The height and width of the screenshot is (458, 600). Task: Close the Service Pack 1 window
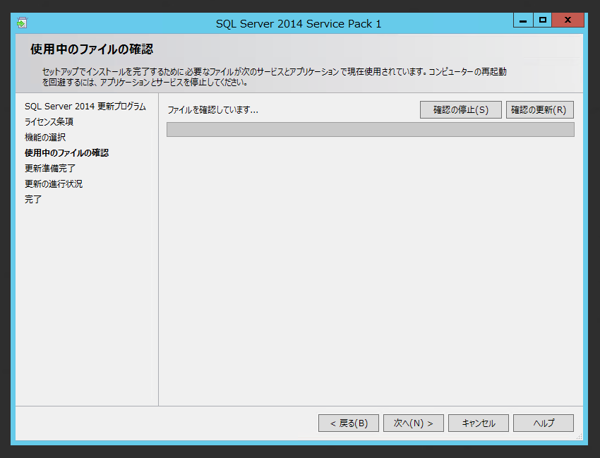click(x=568, y=20)
